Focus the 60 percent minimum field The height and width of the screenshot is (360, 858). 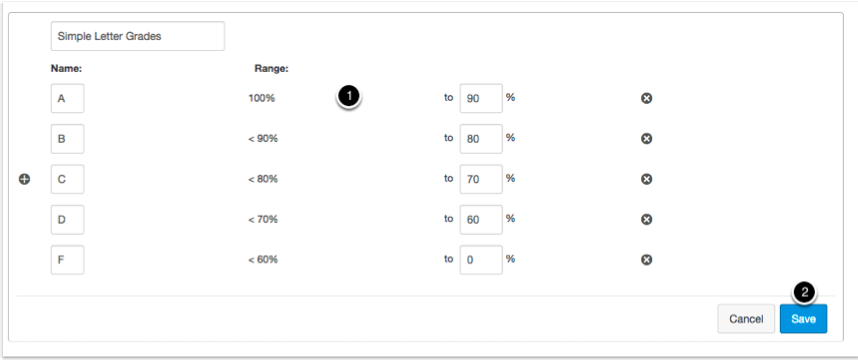(x=481, y=219)
